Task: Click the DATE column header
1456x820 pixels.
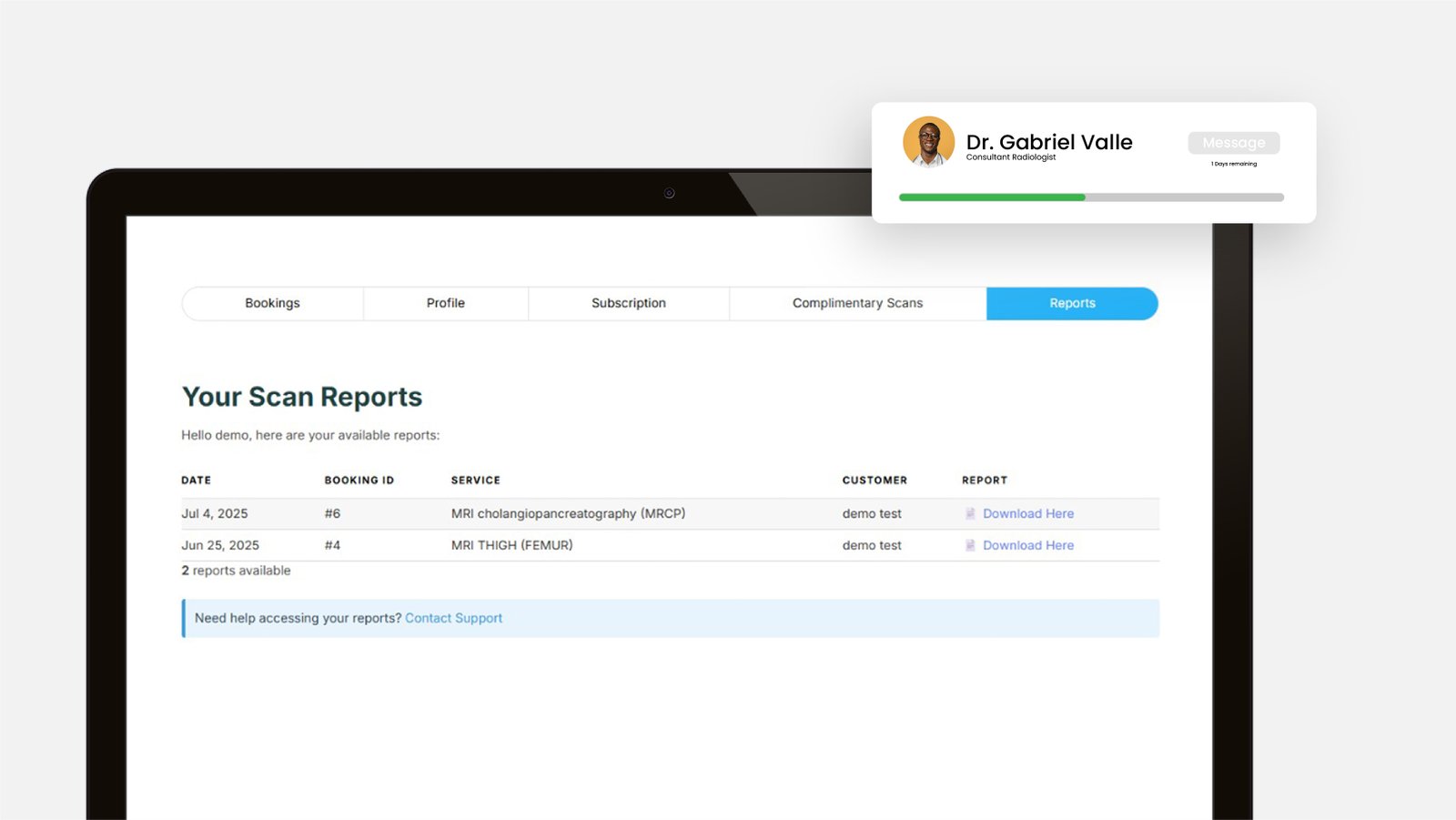Action: [196, 481]
